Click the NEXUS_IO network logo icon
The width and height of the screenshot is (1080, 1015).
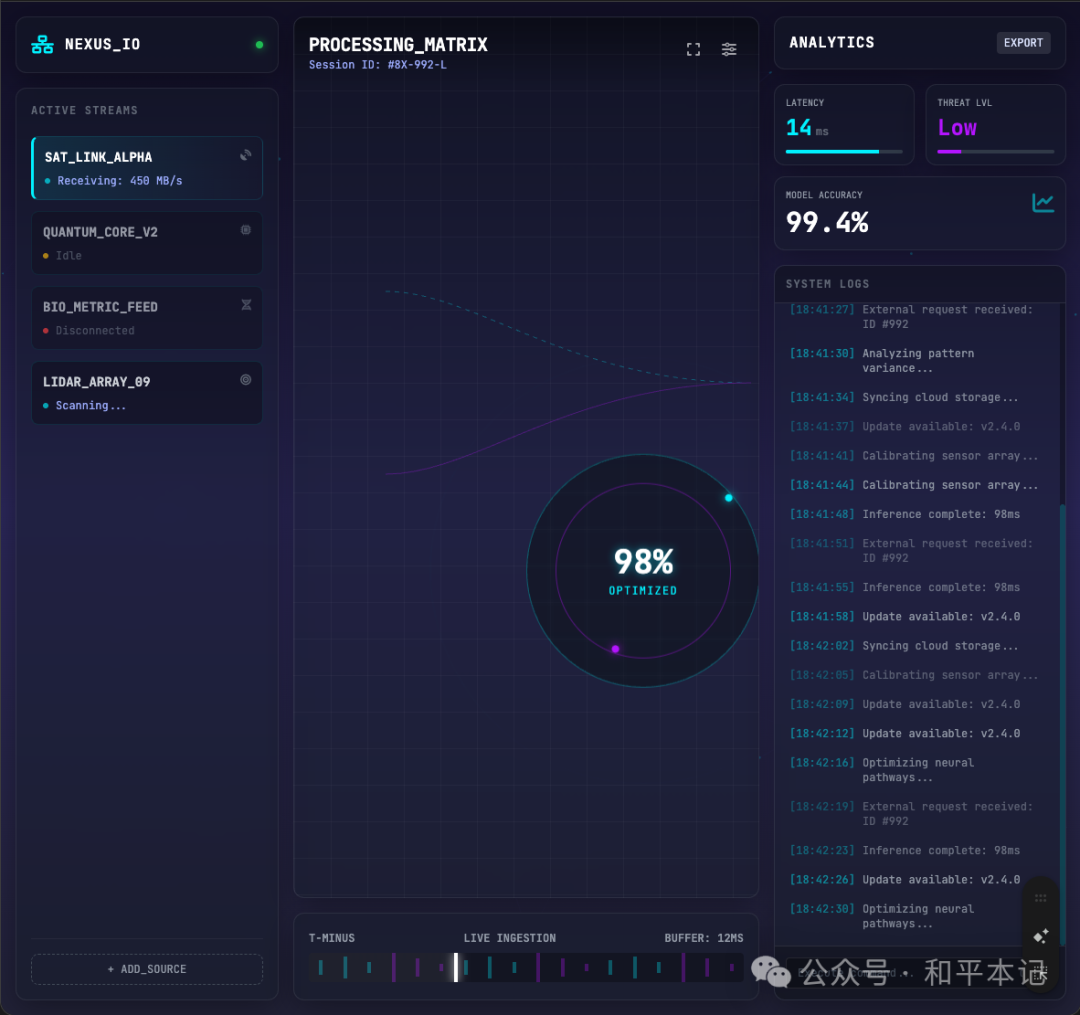point(42,45)
